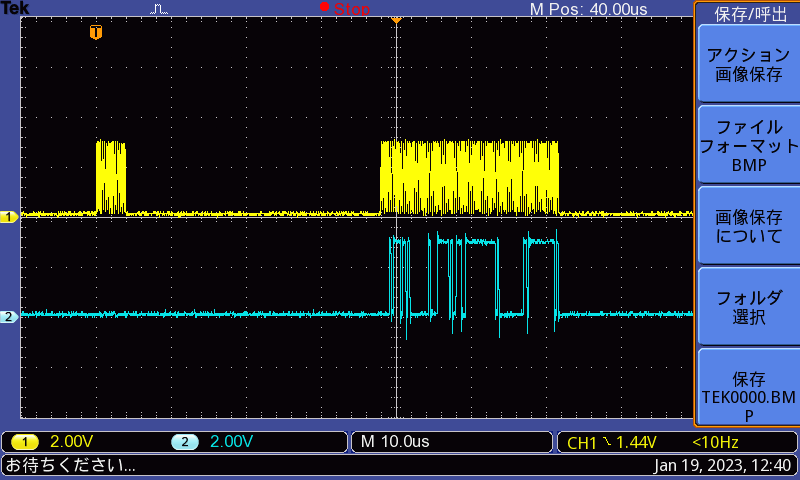Click the <10Hz frequency readout
This screenshot has height=480, width=800.
[x=715, y=442]
